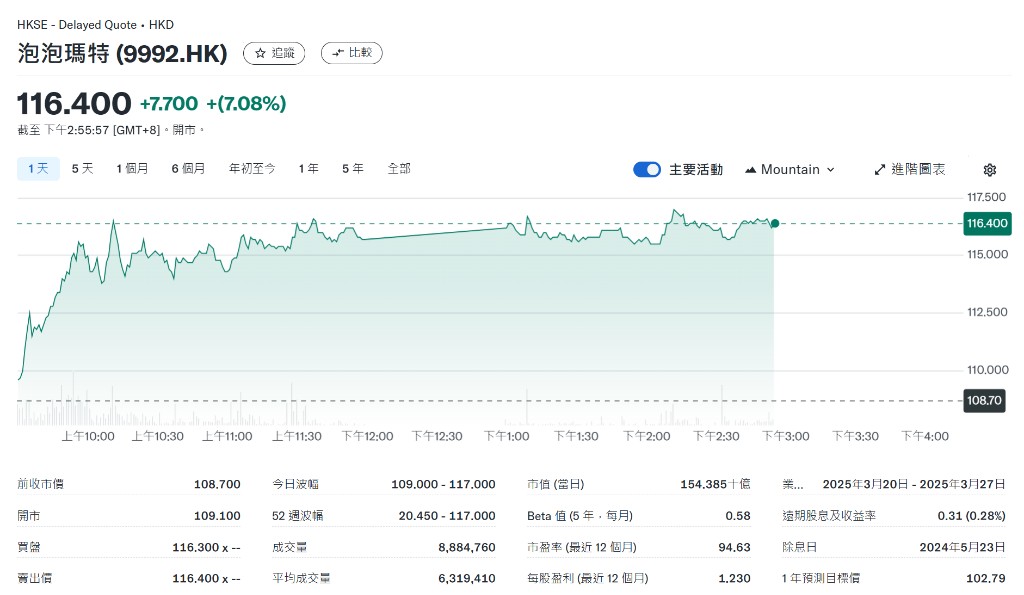
Task: Click the 除息日 date 2024年5月23日
Action: coord(963,547)
